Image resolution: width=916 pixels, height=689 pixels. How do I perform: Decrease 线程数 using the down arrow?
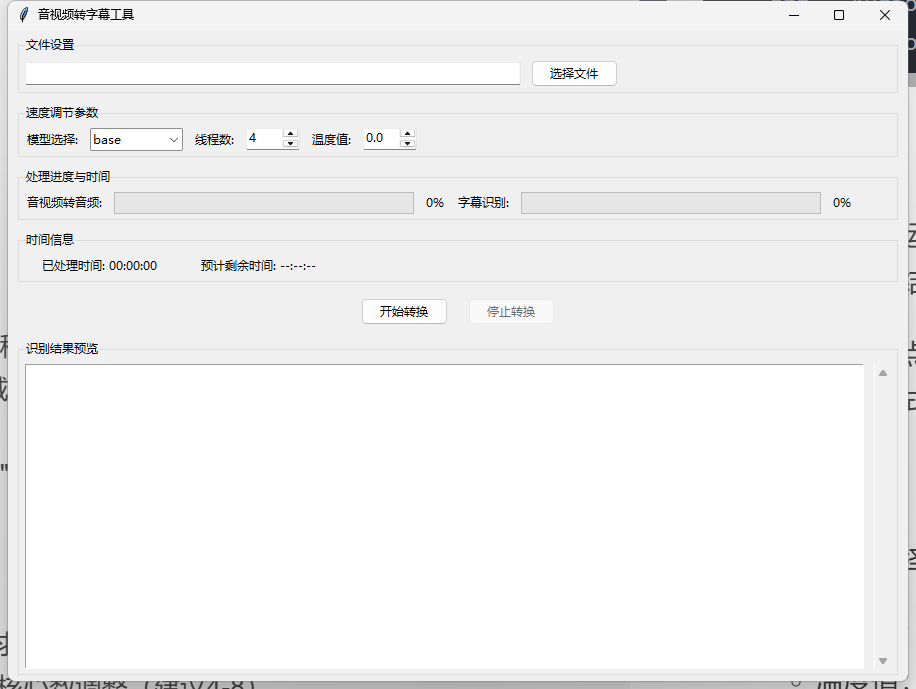coord(290,144)
